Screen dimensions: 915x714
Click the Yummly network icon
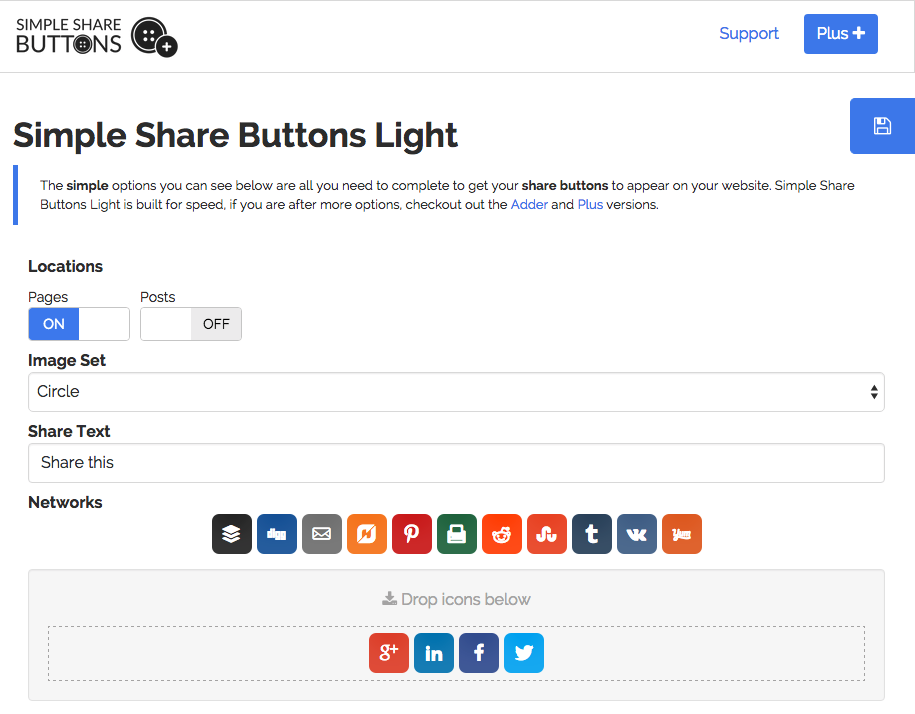[x=682, y=534]
